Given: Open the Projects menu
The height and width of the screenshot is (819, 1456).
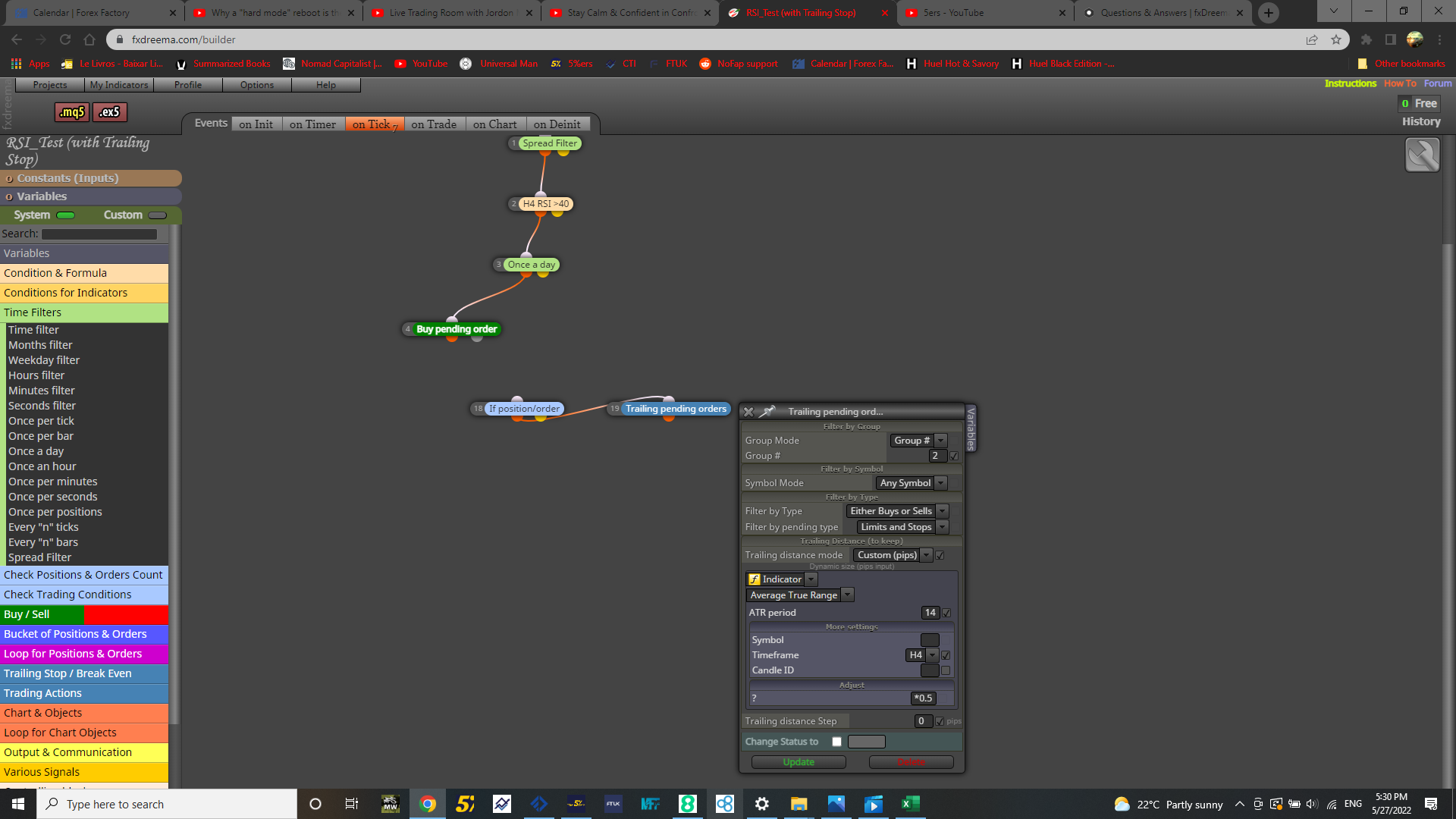Looking at the screenshot, I should pos(50,85).
